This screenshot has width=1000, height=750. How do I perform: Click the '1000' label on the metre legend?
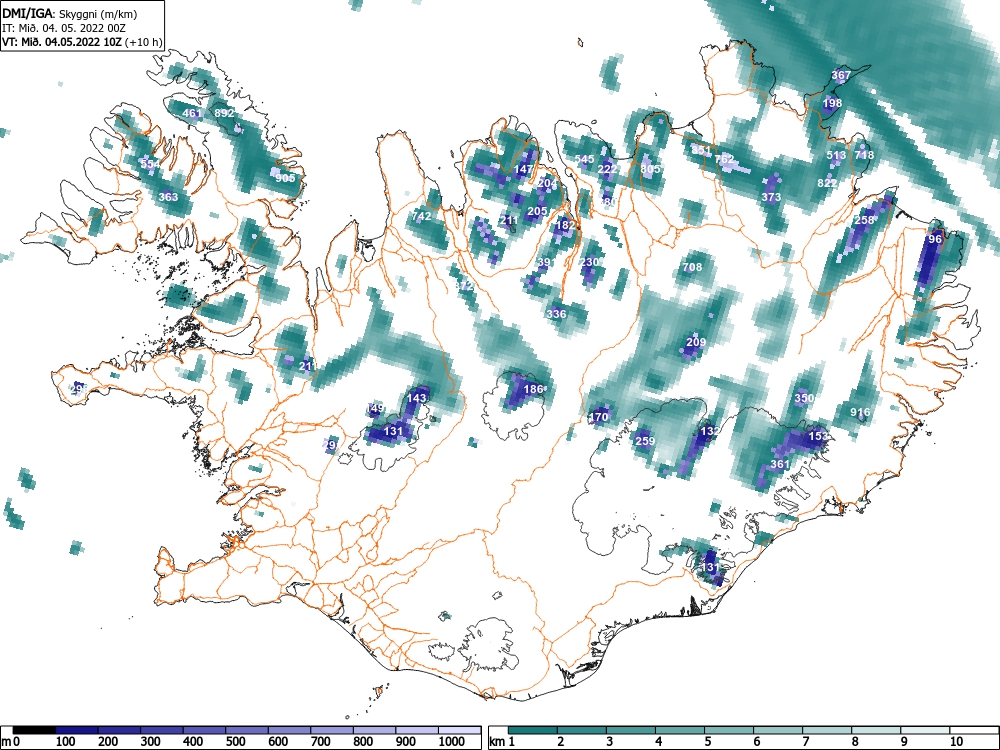(x=452, y=742)
